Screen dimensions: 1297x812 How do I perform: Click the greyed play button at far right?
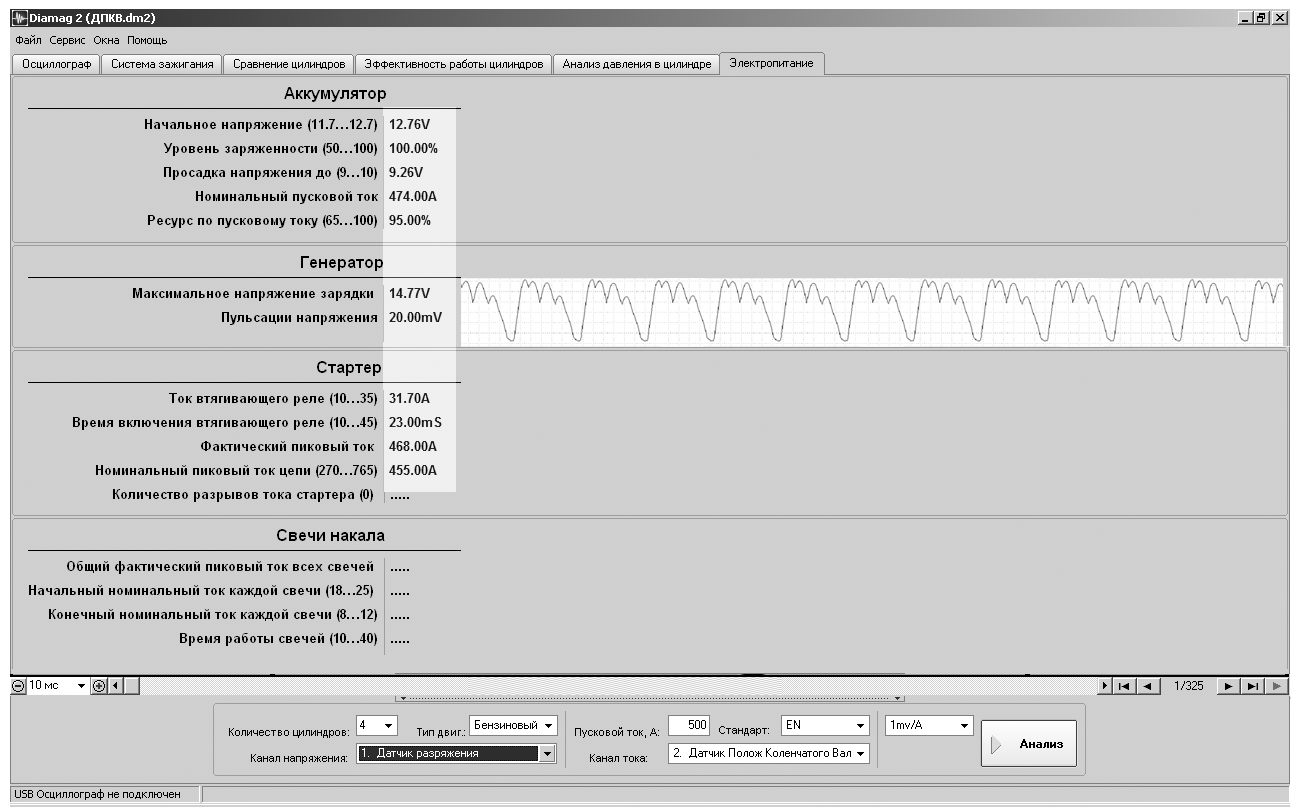click(1276, 686)
